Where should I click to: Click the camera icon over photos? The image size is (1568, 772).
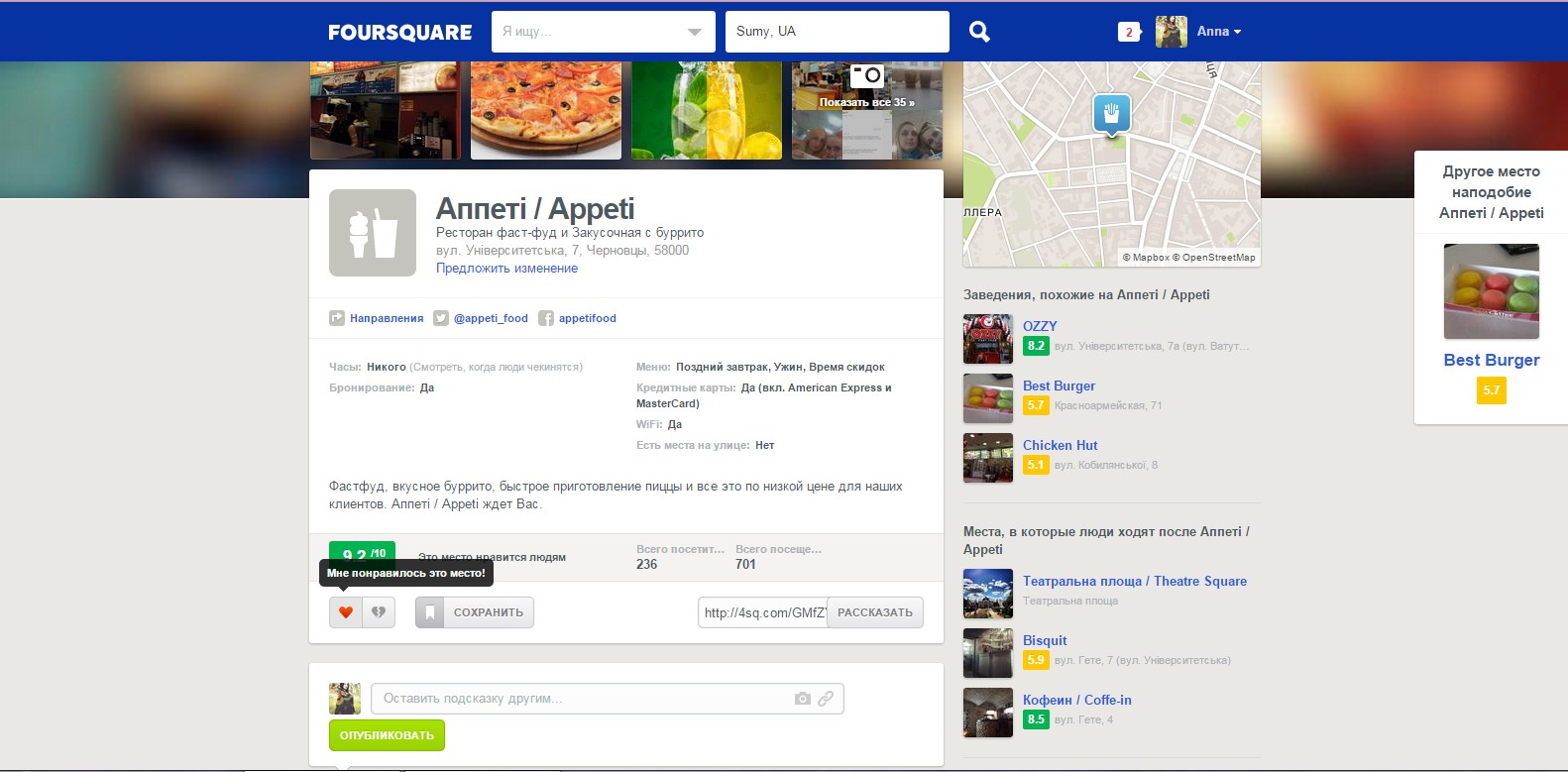pos(867,75)
